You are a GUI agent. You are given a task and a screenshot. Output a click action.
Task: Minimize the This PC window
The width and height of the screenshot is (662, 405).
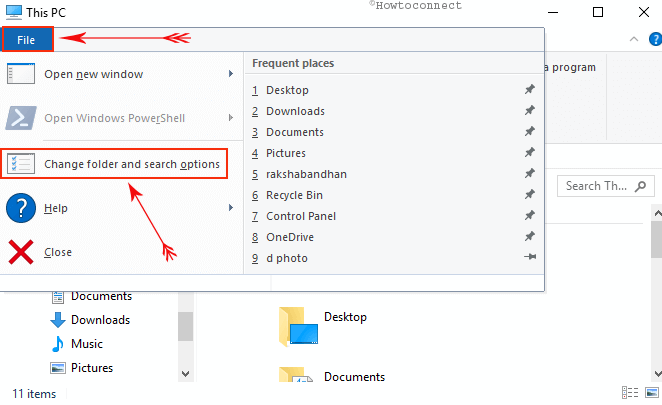click(x=553, y=12)
